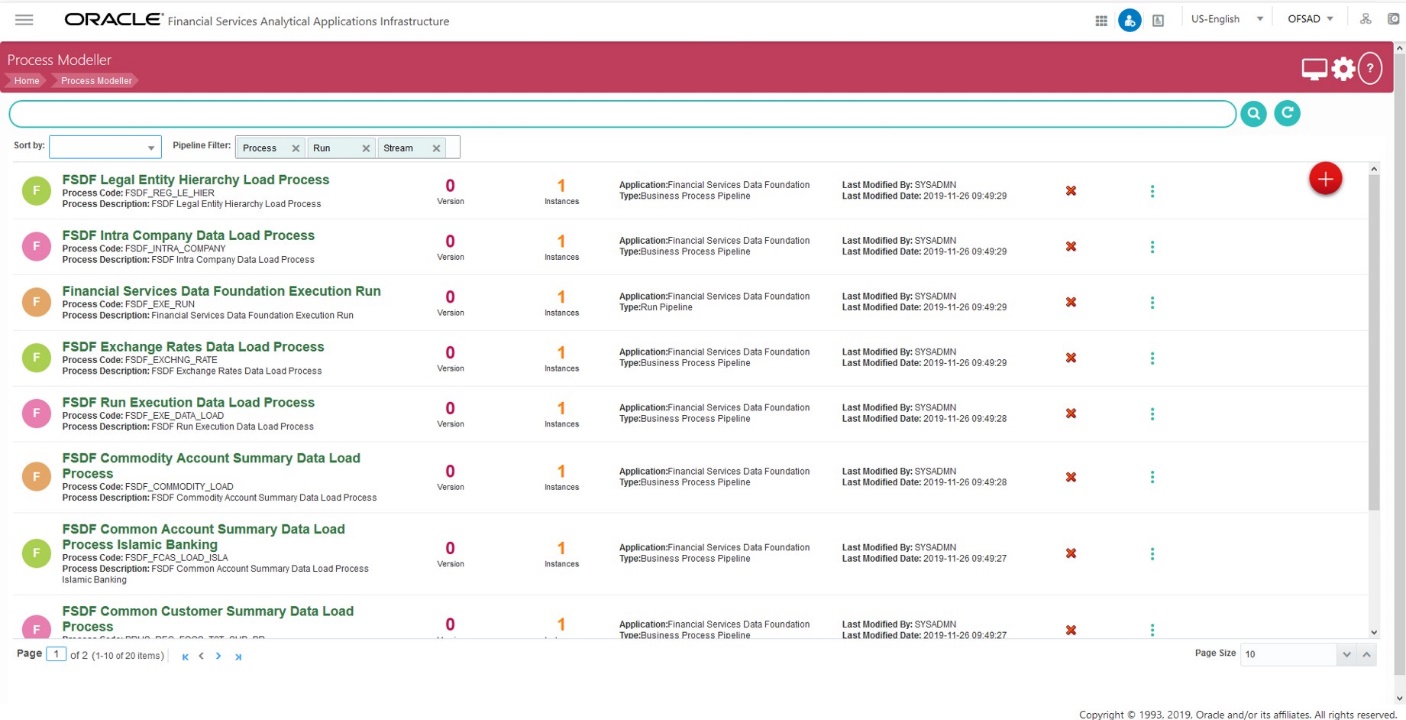Open more options for FSDF Commodity Account Summary
The height and width of the screenshot is (720, 1406).
[1152, 477]
